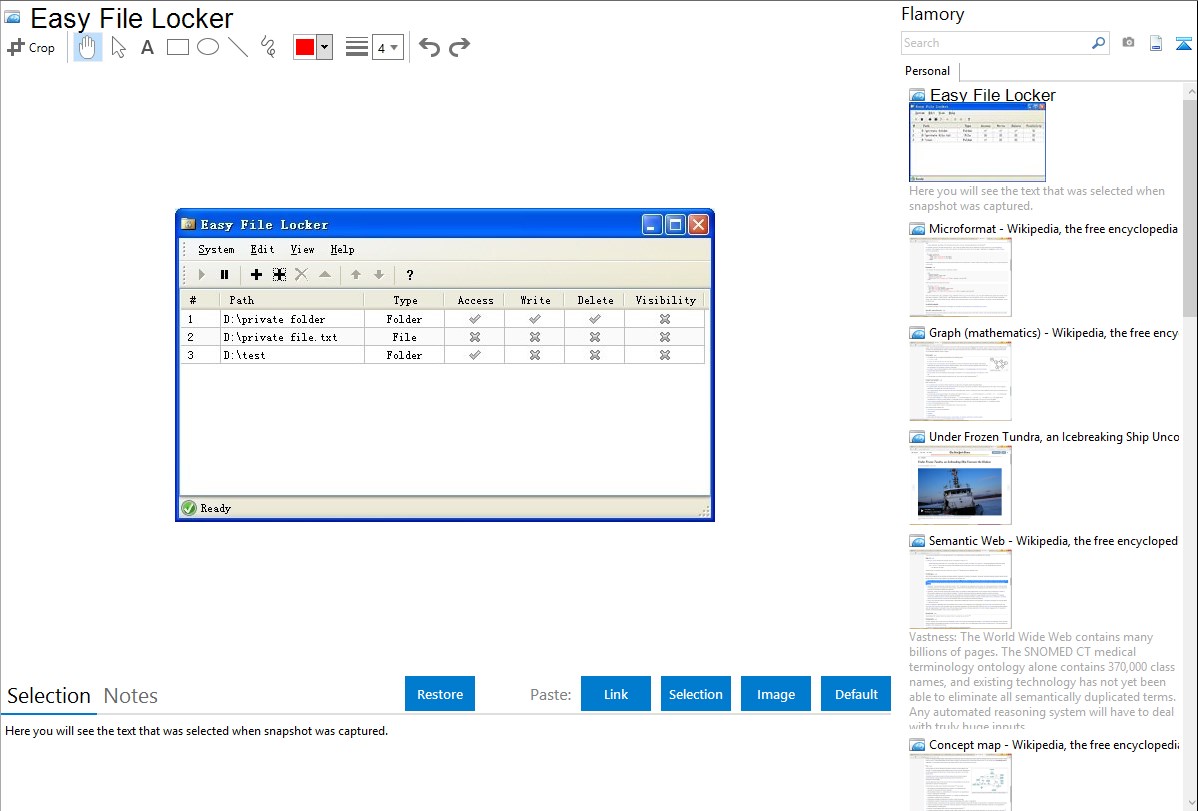Select the arrow pointer tool
Screen dimensions: 1198x811
119,47
